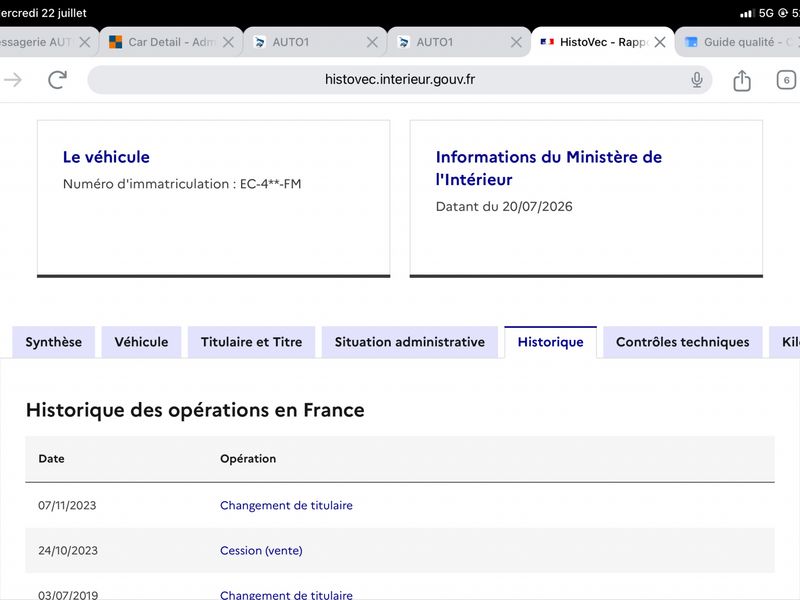Select the Historique tab
This screenshot has height=600, width=800.
(551, 342)
